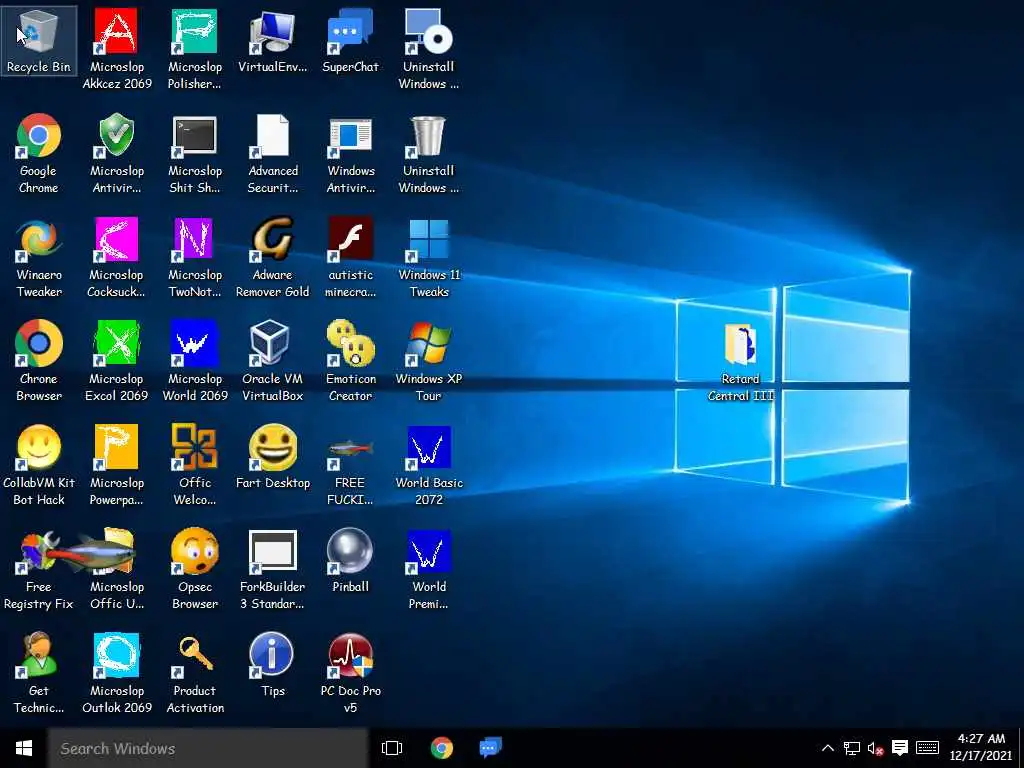Click the Opsec Browser icon
The width and height of the screenshot is (1024, 768).
tap(195, 568)
